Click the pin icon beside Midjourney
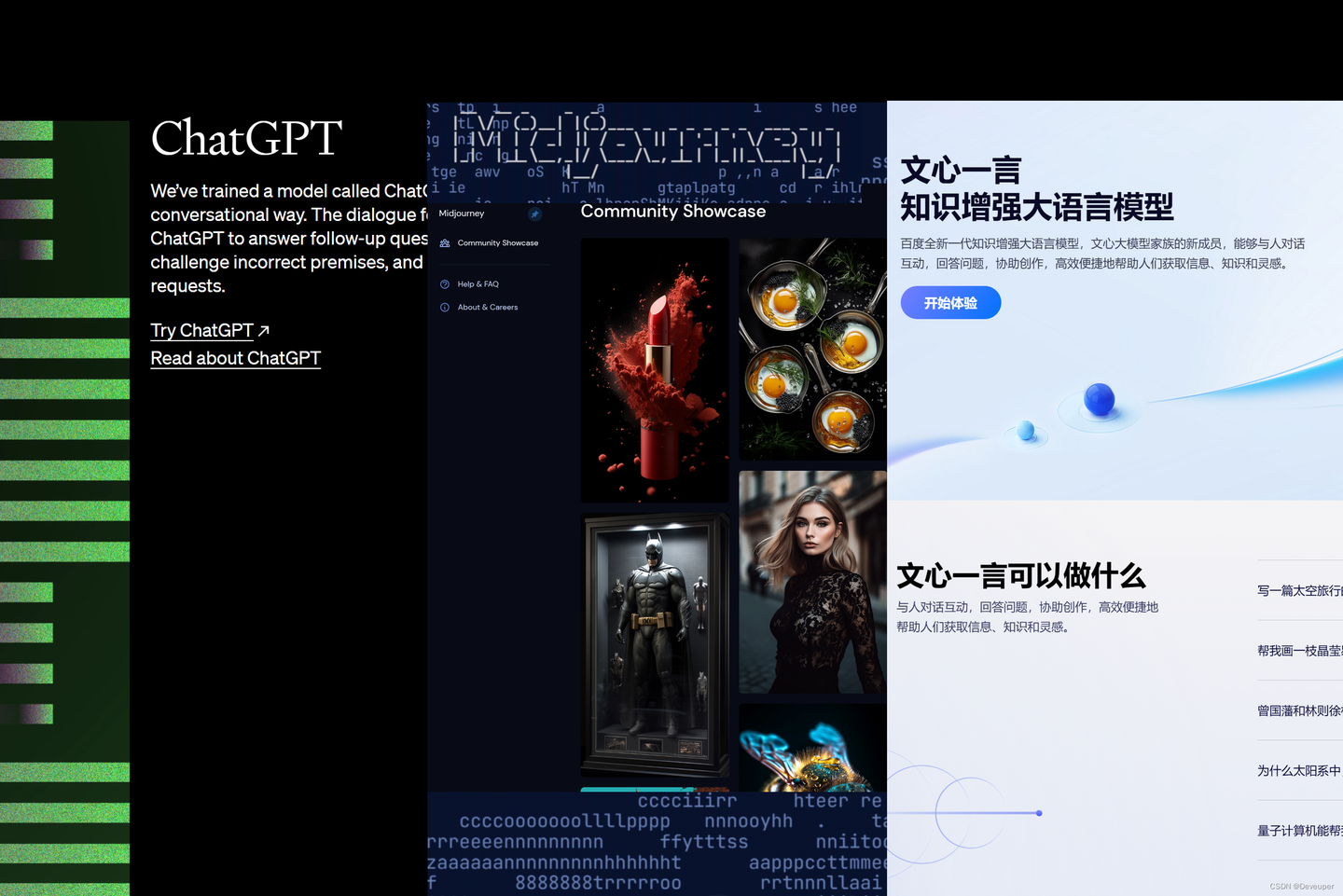Screen dimensions: 1343x896 click(534, 214)
